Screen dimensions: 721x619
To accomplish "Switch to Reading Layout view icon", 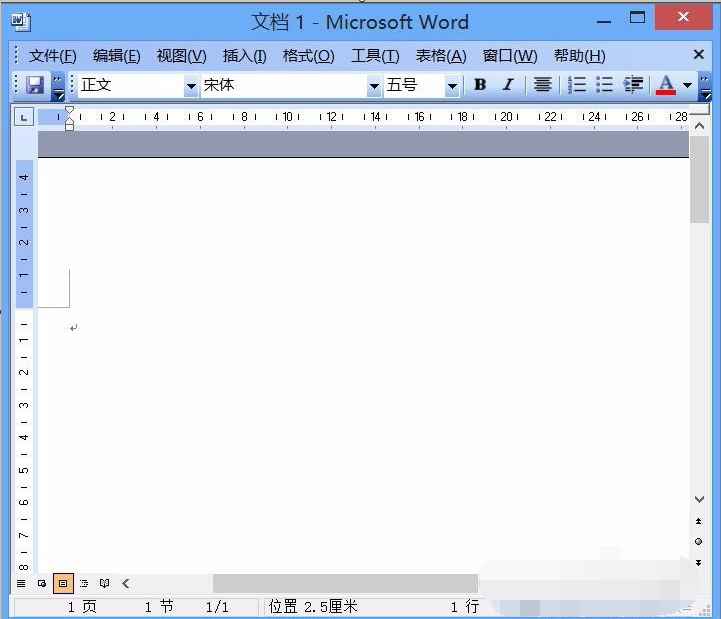I will (x=104, y=584).
